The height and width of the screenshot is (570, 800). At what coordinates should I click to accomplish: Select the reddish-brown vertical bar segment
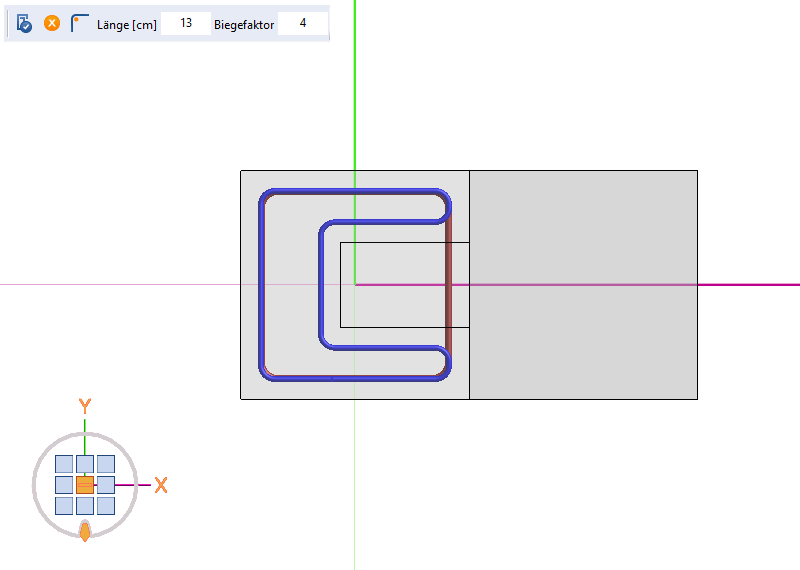click(448, 285)
